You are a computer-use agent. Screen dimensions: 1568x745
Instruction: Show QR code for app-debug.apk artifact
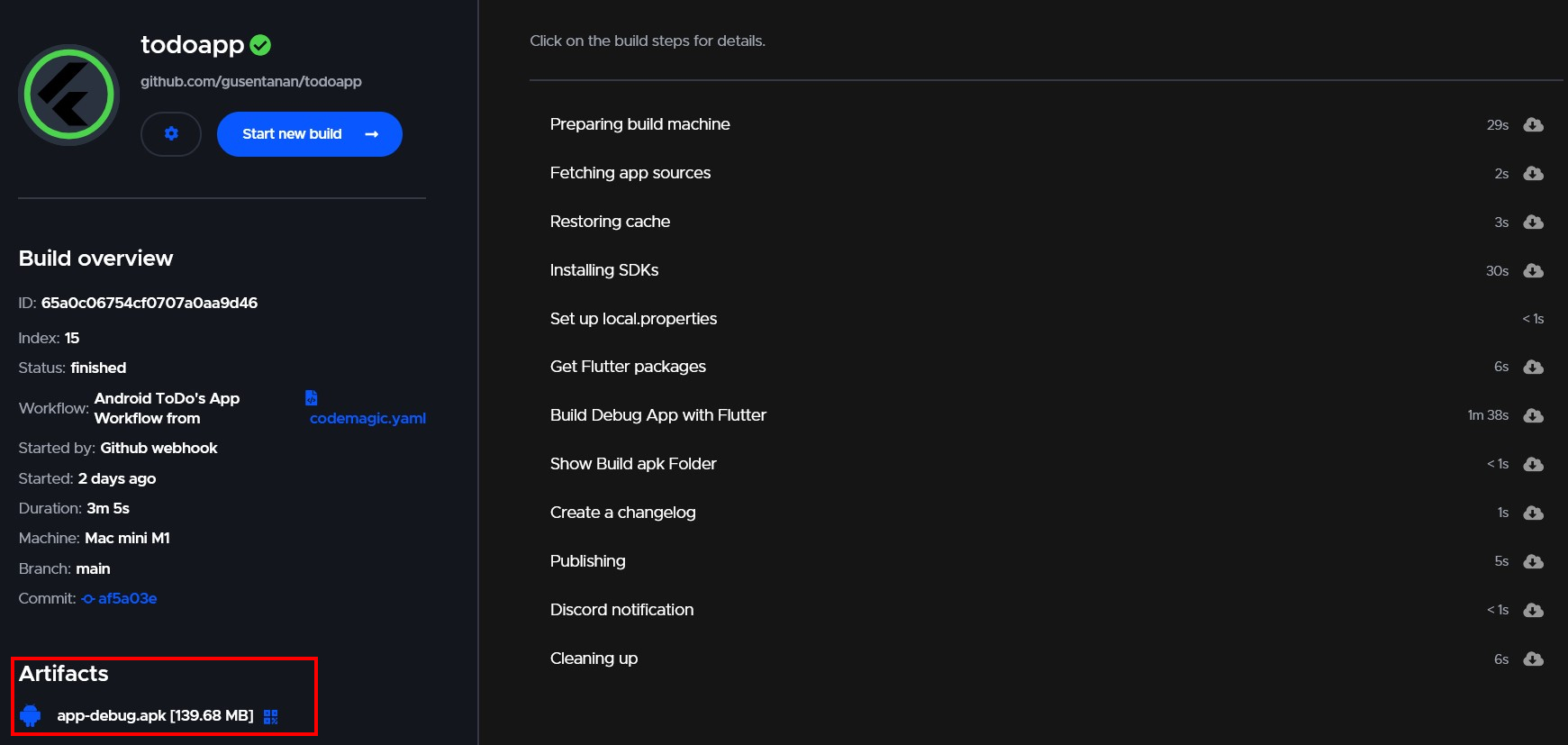[x=271, y=716]
